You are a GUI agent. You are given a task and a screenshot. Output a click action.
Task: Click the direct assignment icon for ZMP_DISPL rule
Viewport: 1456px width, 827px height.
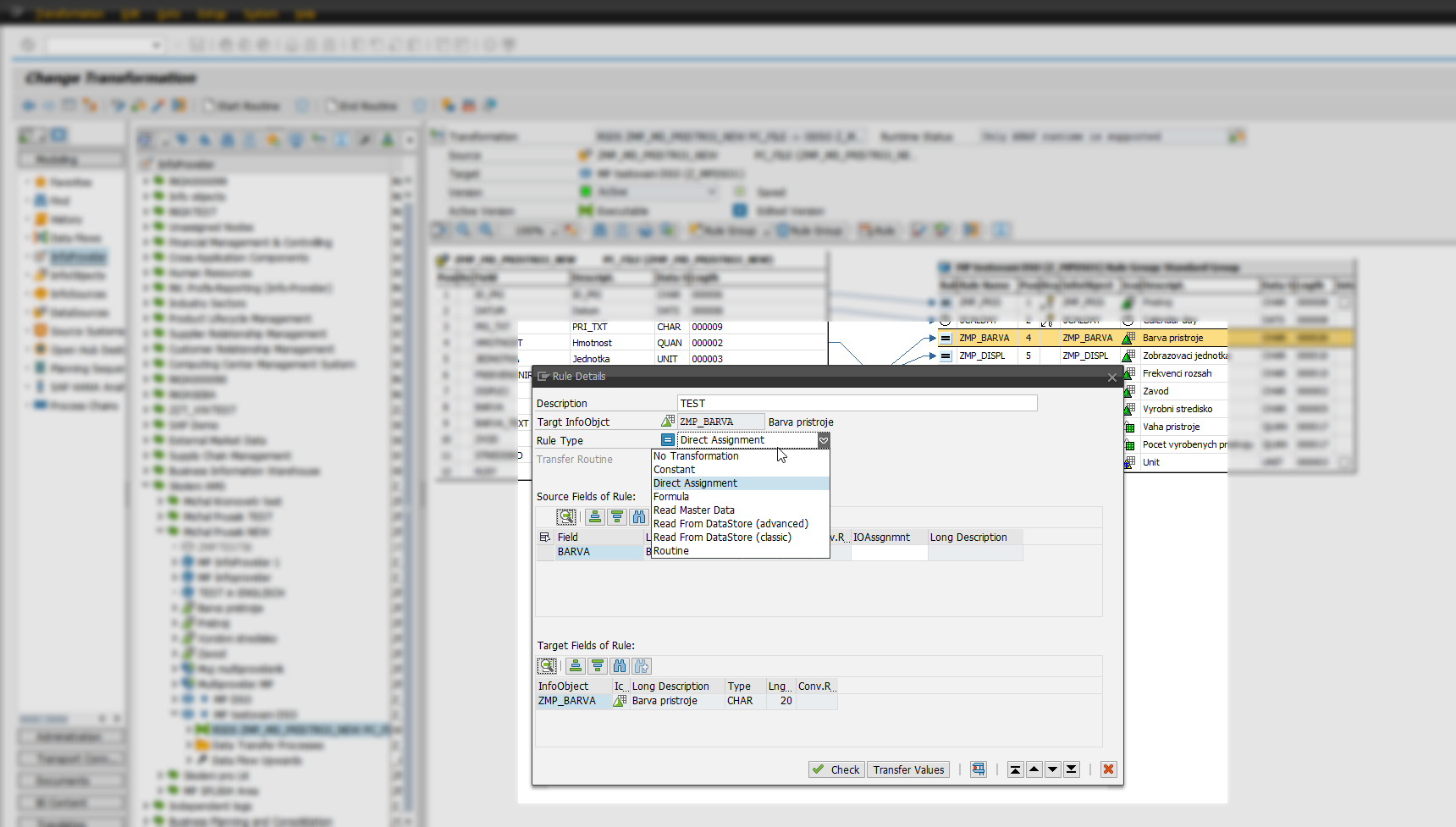pos(946,356)
